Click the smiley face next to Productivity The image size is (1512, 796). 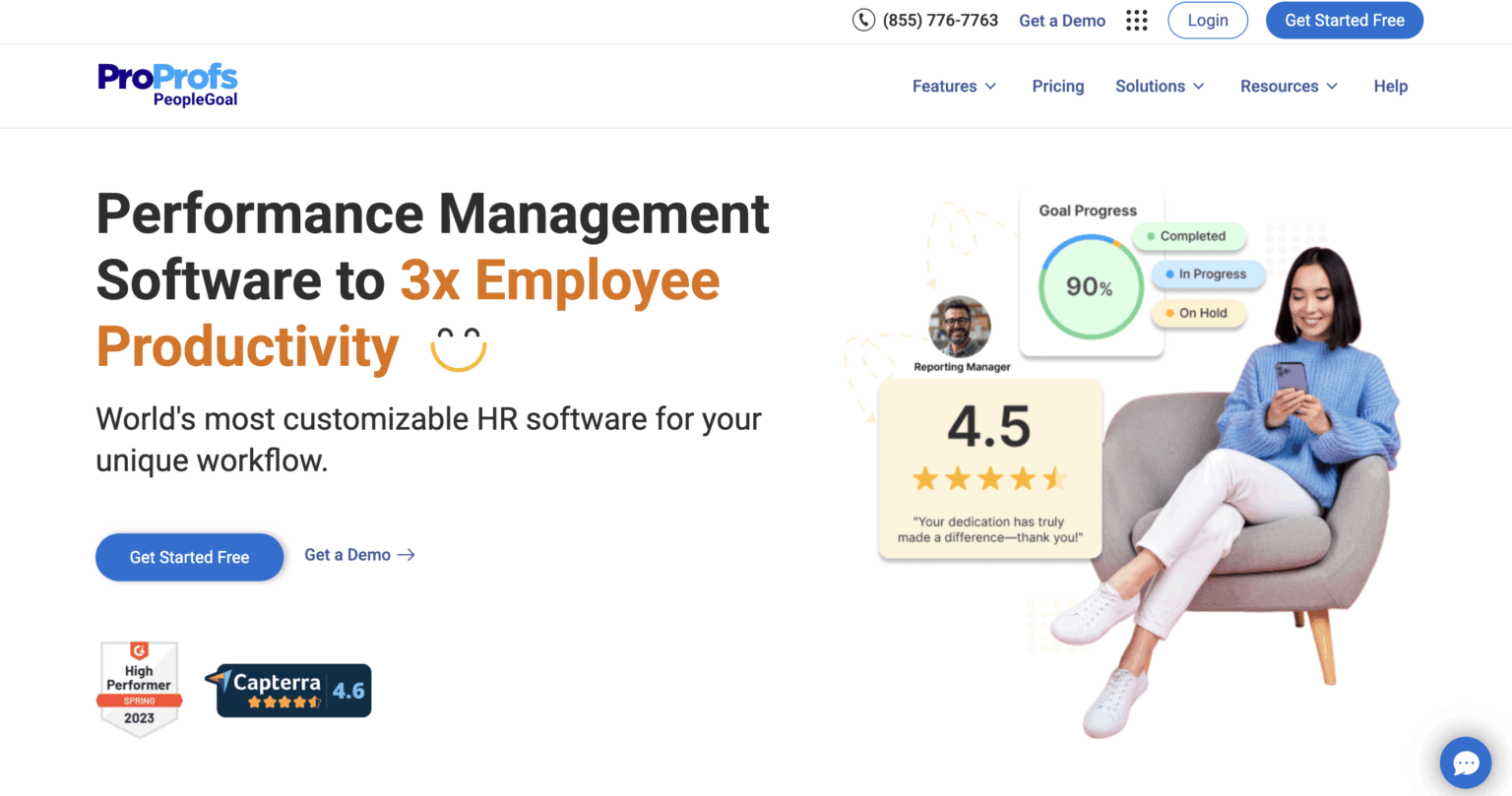click(x=459, y=347)
